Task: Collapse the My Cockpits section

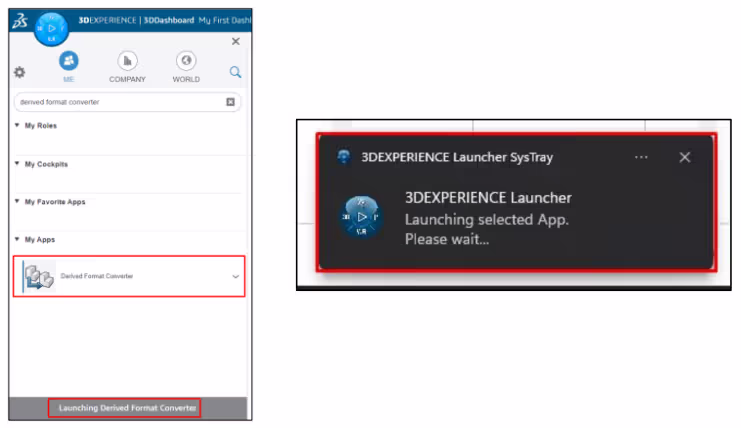Action: tap(17, 163)
